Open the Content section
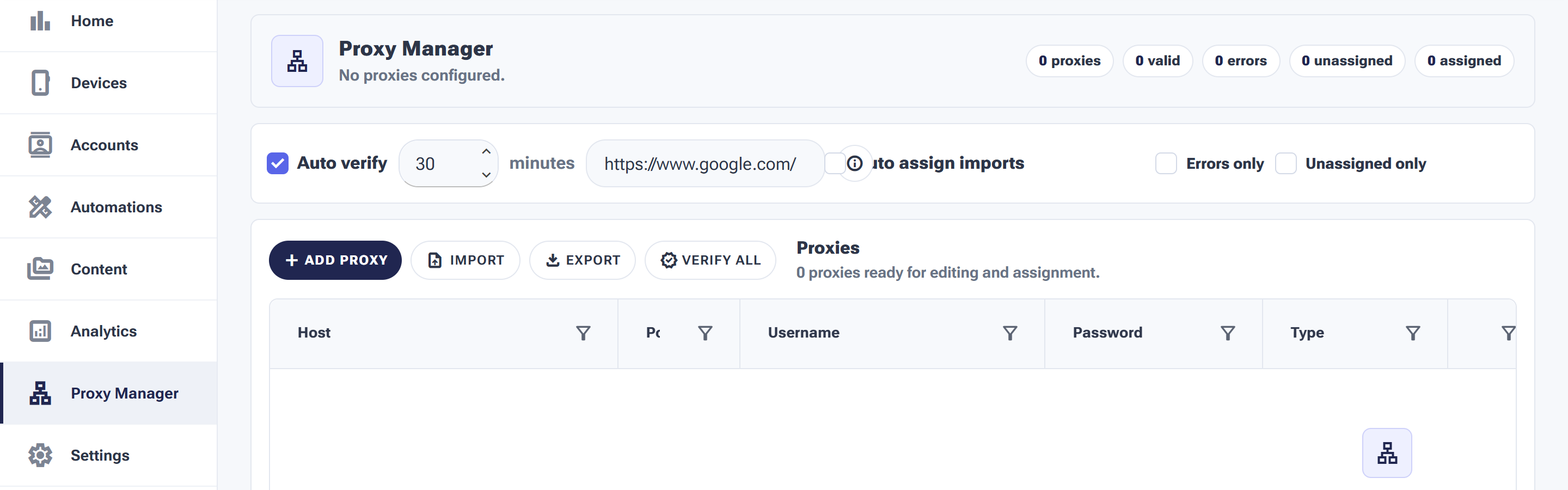1568x490 pixels. click(x=108, y=269)
